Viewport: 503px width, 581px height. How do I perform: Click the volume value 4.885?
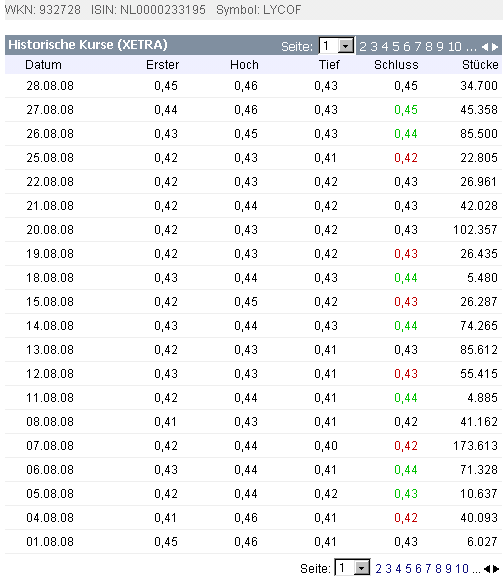point(482,398)
